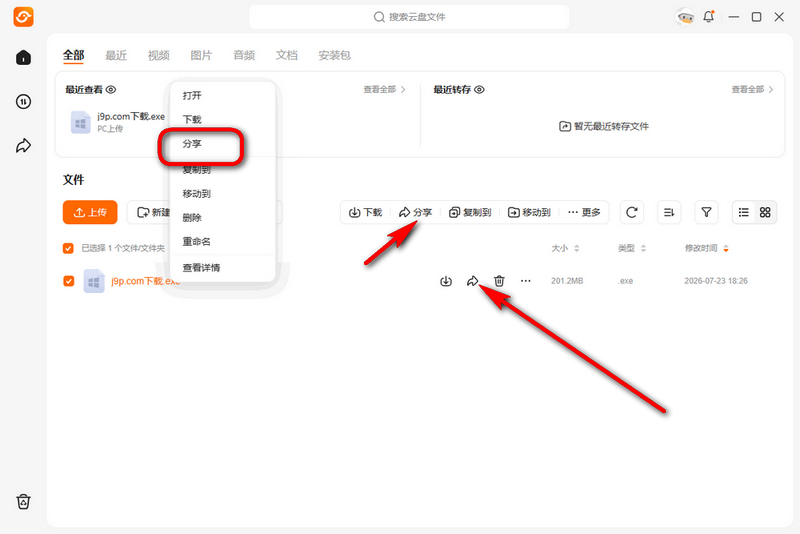Open the filter funnel button
The width and height of the screenshot is (800, 534).
click(706, 212)
